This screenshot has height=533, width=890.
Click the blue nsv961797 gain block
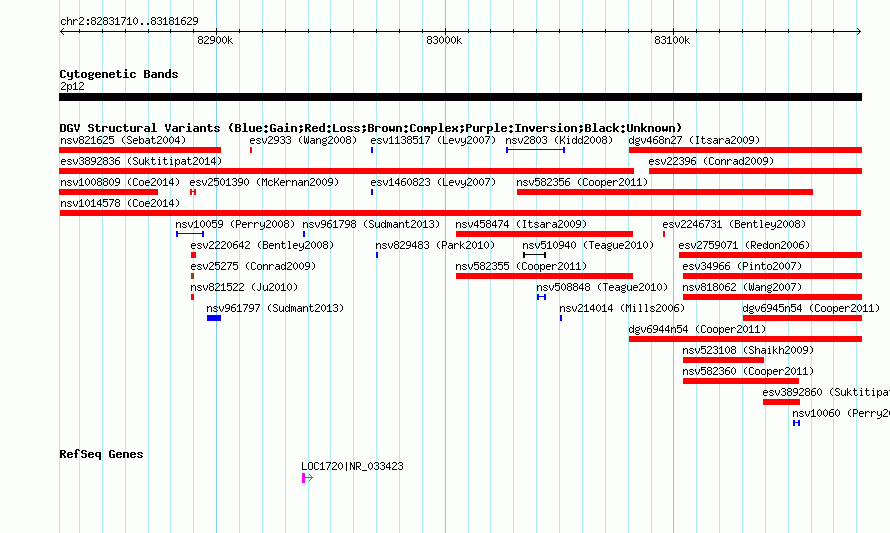click(x=214, y=318)
